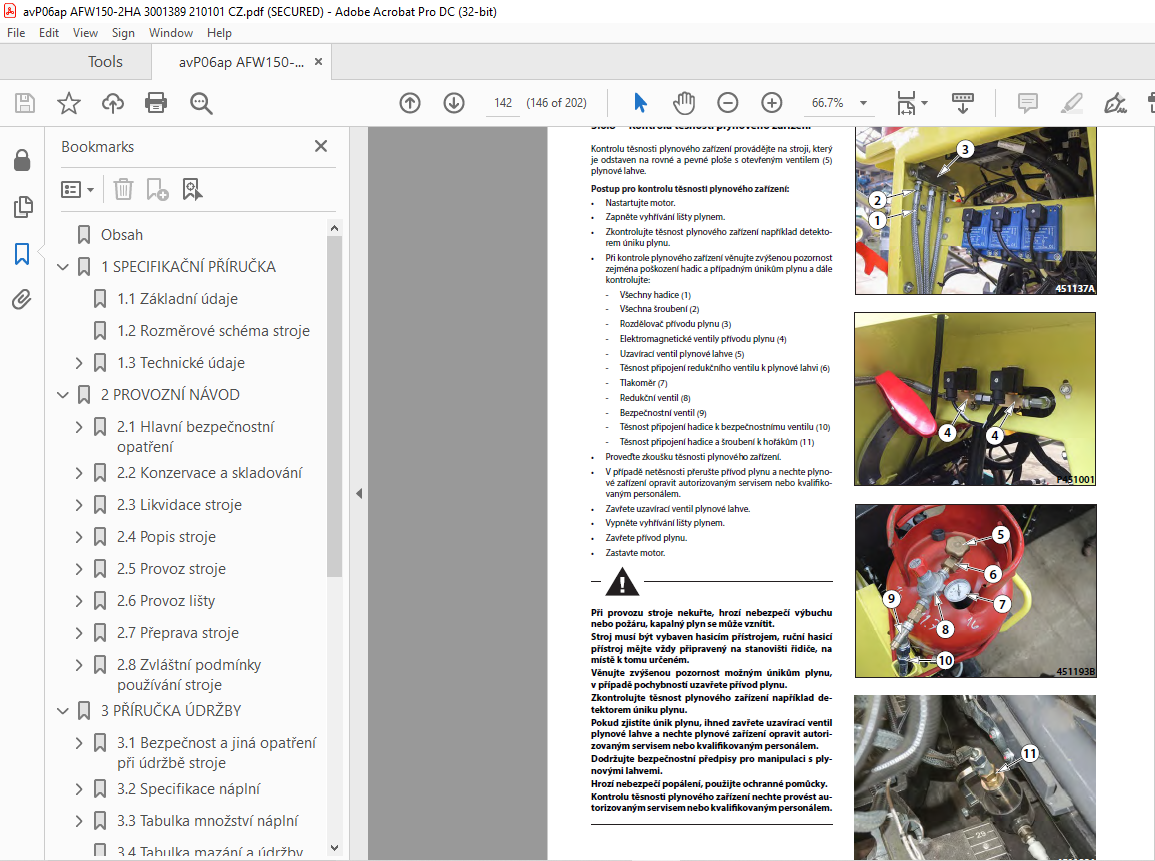Image resolution: width=1155 pixels, height=861 pixels.
Task: Expand '2.1 Hlavní bezpečnostní opatření' bookmark
Action: pos(79,427)
